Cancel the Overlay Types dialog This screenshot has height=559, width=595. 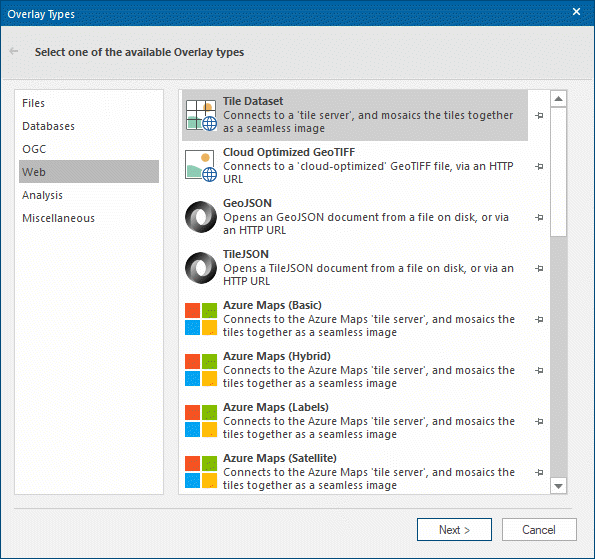pos(539,529)
